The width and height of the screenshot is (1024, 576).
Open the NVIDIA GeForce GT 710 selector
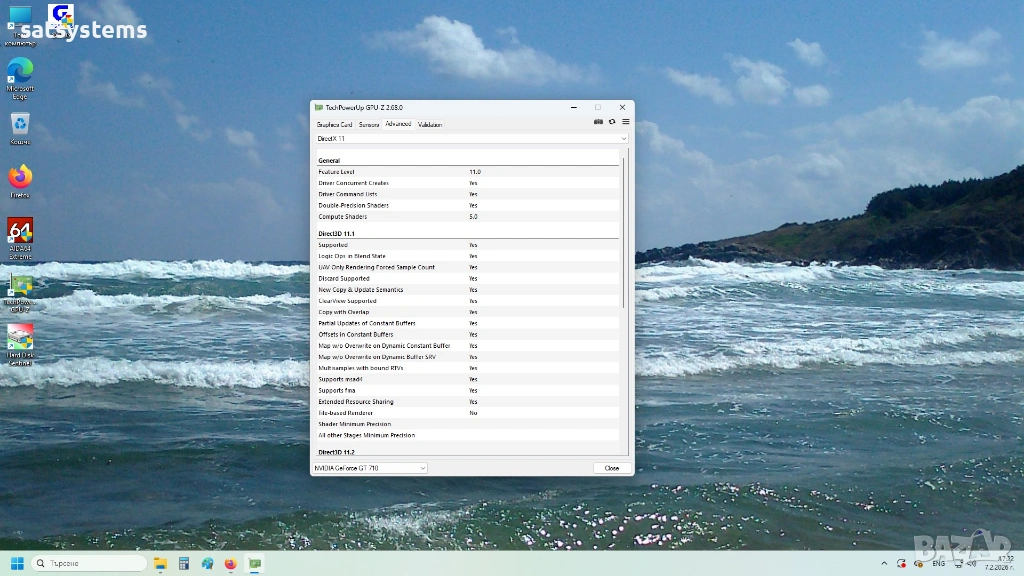click(370, 468)
